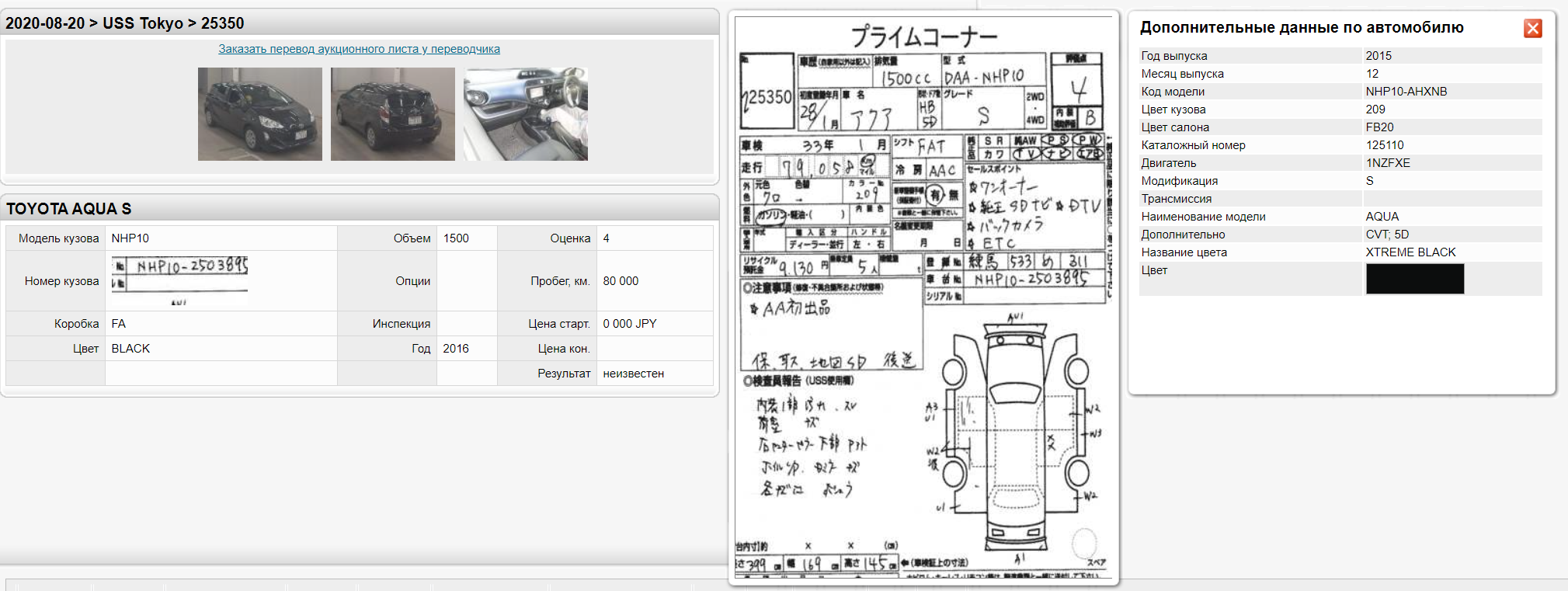Select the interior color code FB20
1568x591 pixels.
[x=1380, y=127]
